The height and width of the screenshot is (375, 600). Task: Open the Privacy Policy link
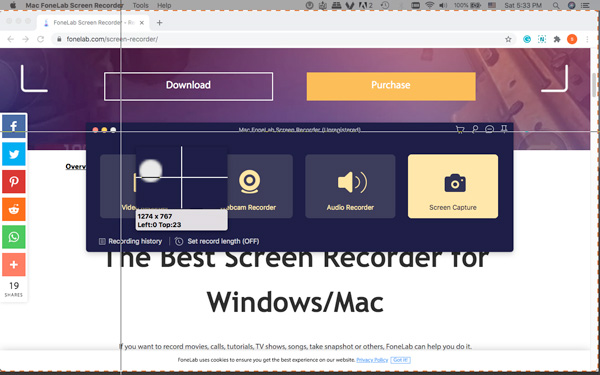(372, 360)
